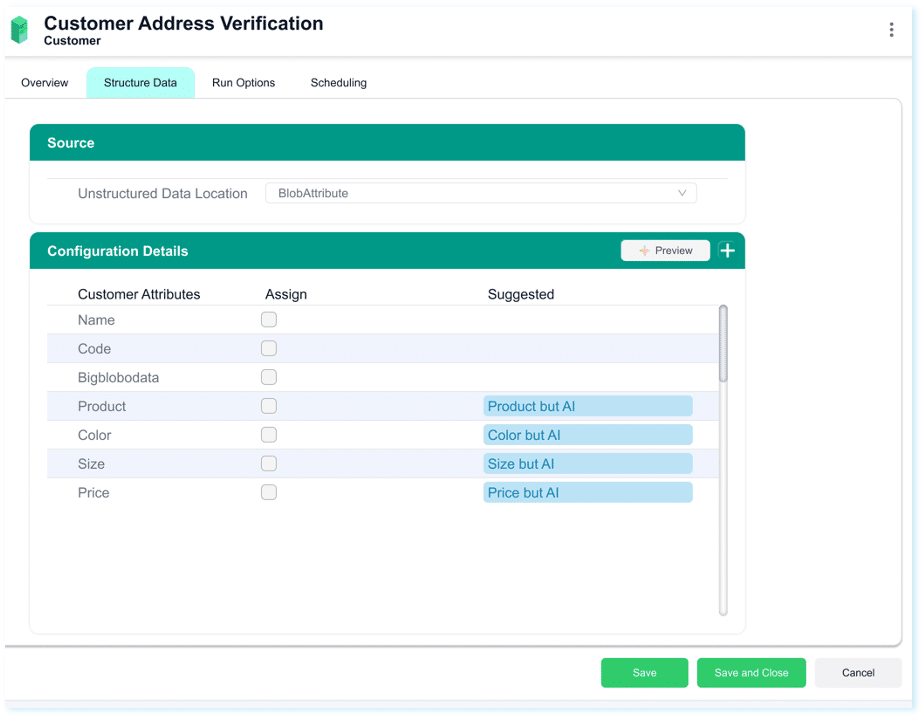The image size is (924, 718).
Task: Click the 'Customer' subtitle under the title
Action: 72,41
